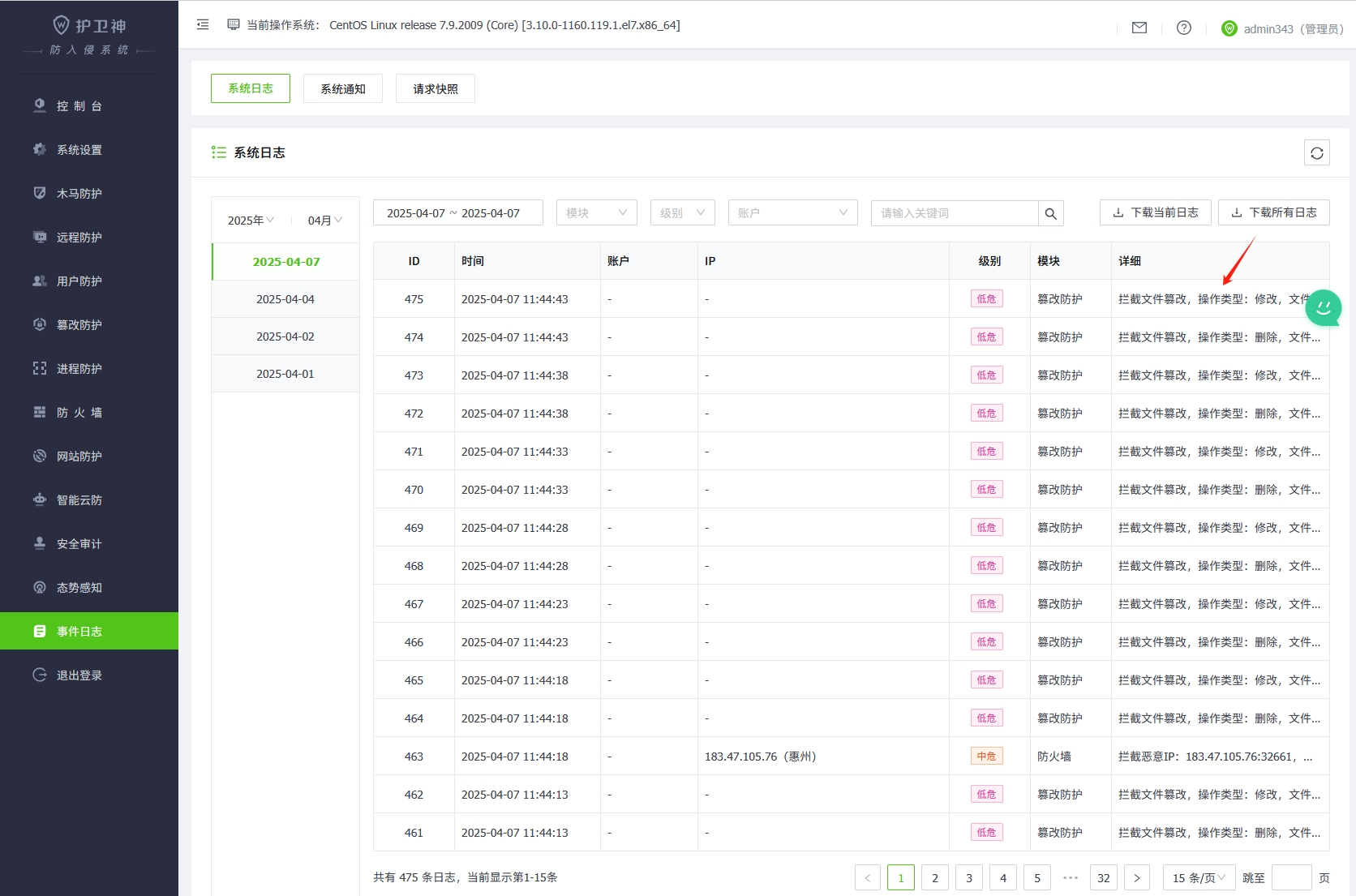Switch to the 系统通知 tab

pos(343,88)
